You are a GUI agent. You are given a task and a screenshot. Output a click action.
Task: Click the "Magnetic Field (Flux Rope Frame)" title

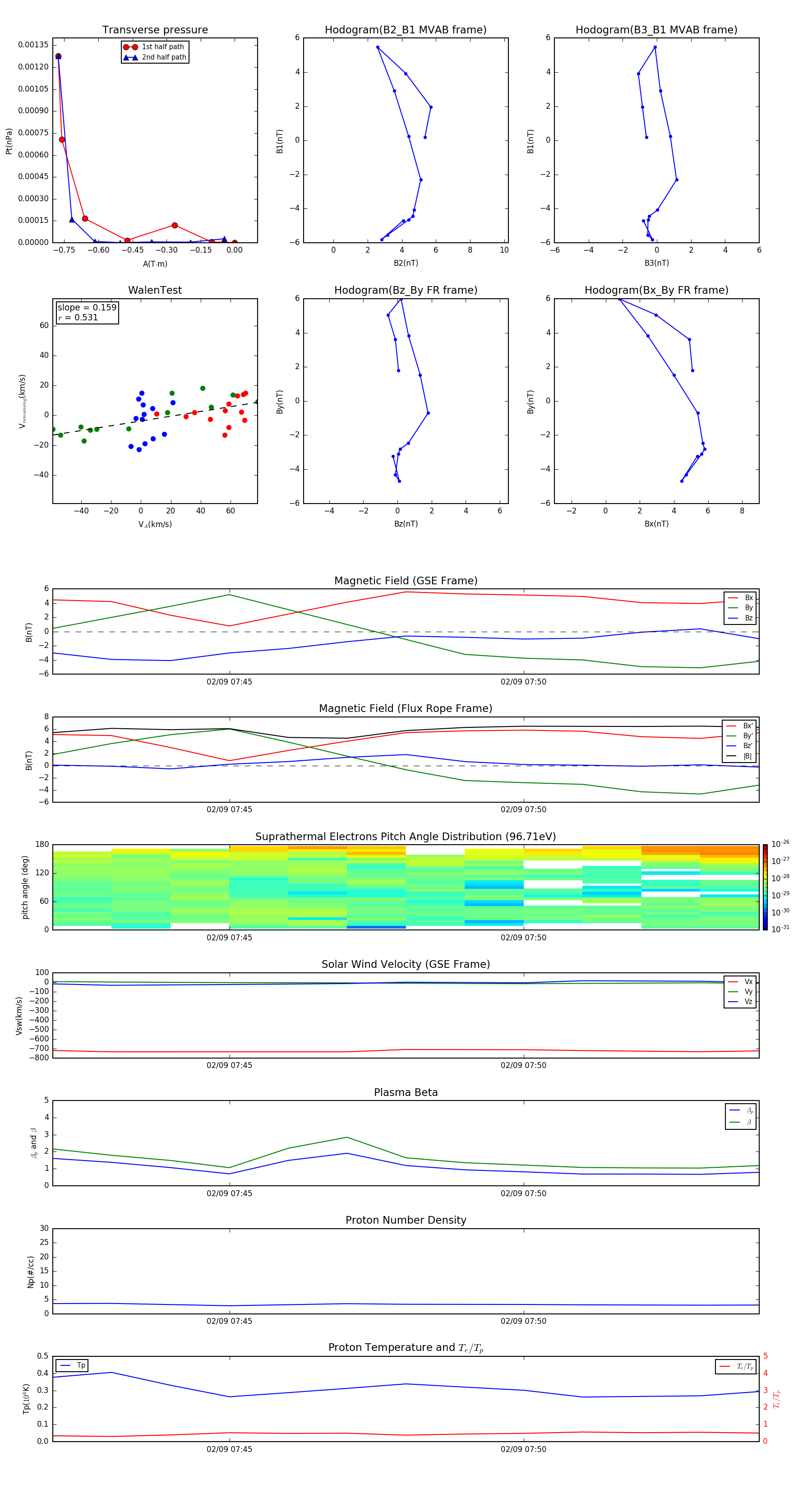pyautogui.click(x=406, y=709)
